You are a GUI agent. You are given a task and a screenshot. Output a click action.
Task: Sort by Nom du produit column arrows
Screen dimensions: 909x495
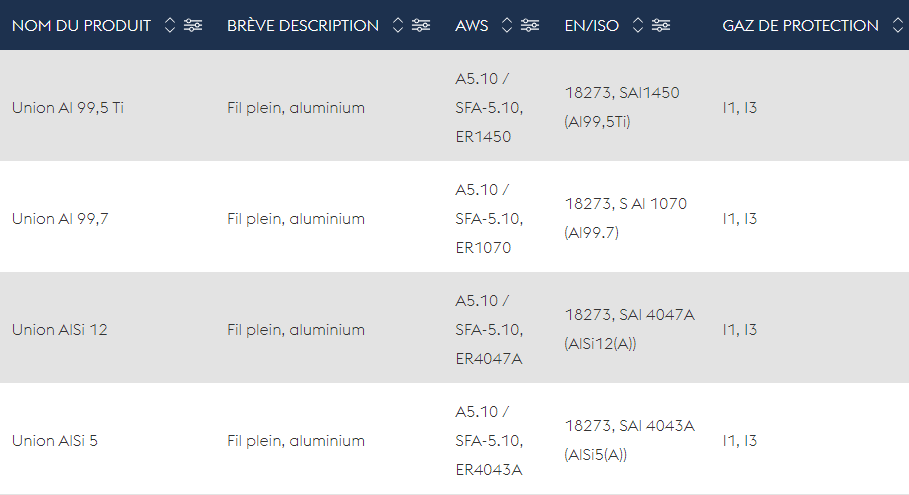(x=169, y=26)
